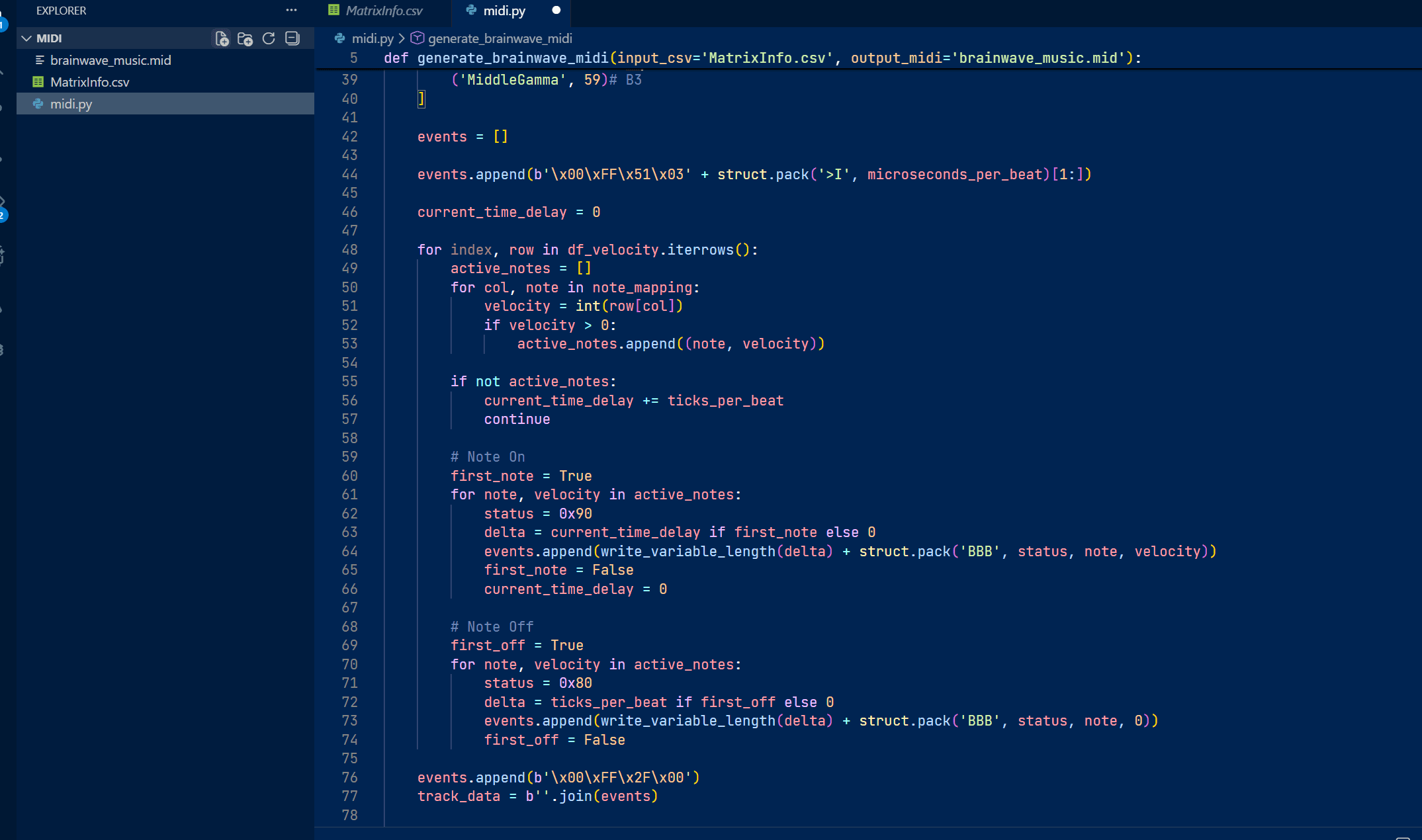Click the New File icon in Explorer
The image size is (1422, 840).
coord(222,39)
